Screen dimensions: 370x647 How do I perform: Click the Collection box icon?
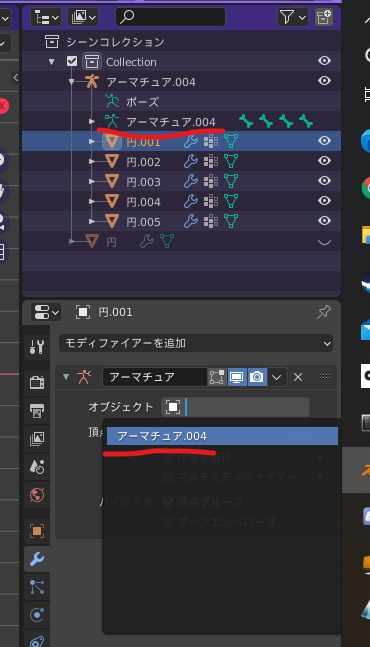click(x=92, y=61)
